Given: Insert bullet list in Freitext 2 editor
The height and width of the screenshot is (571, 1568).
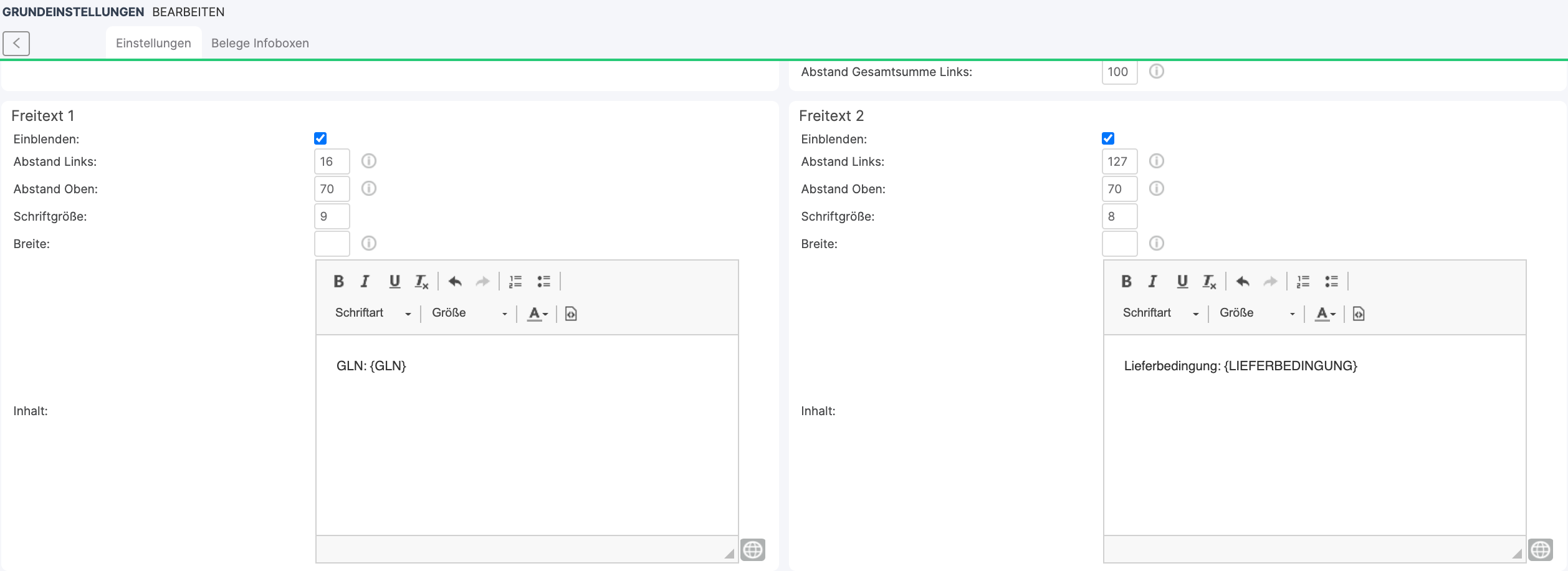Looking at the screenshot, I should (1331, 281).
